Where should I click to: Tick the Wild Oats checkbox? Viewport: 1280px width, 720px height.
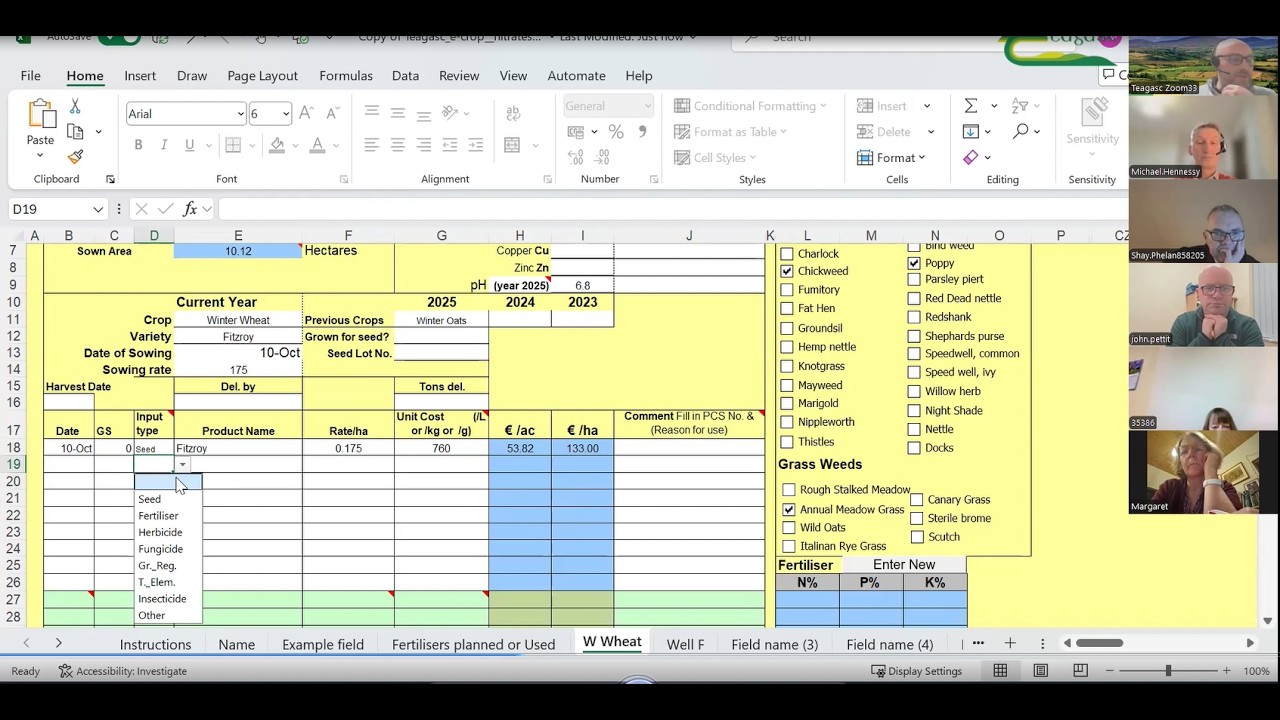coord(789,527)
